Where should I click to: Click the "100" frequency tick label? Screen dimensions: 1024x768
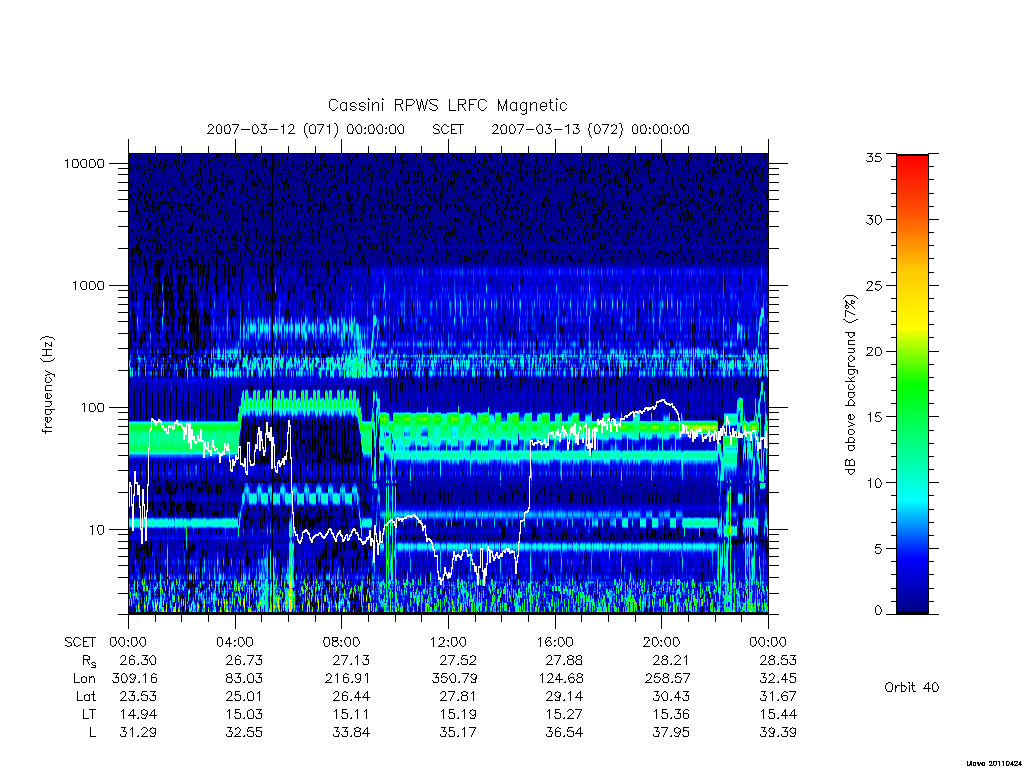[93, 408]
